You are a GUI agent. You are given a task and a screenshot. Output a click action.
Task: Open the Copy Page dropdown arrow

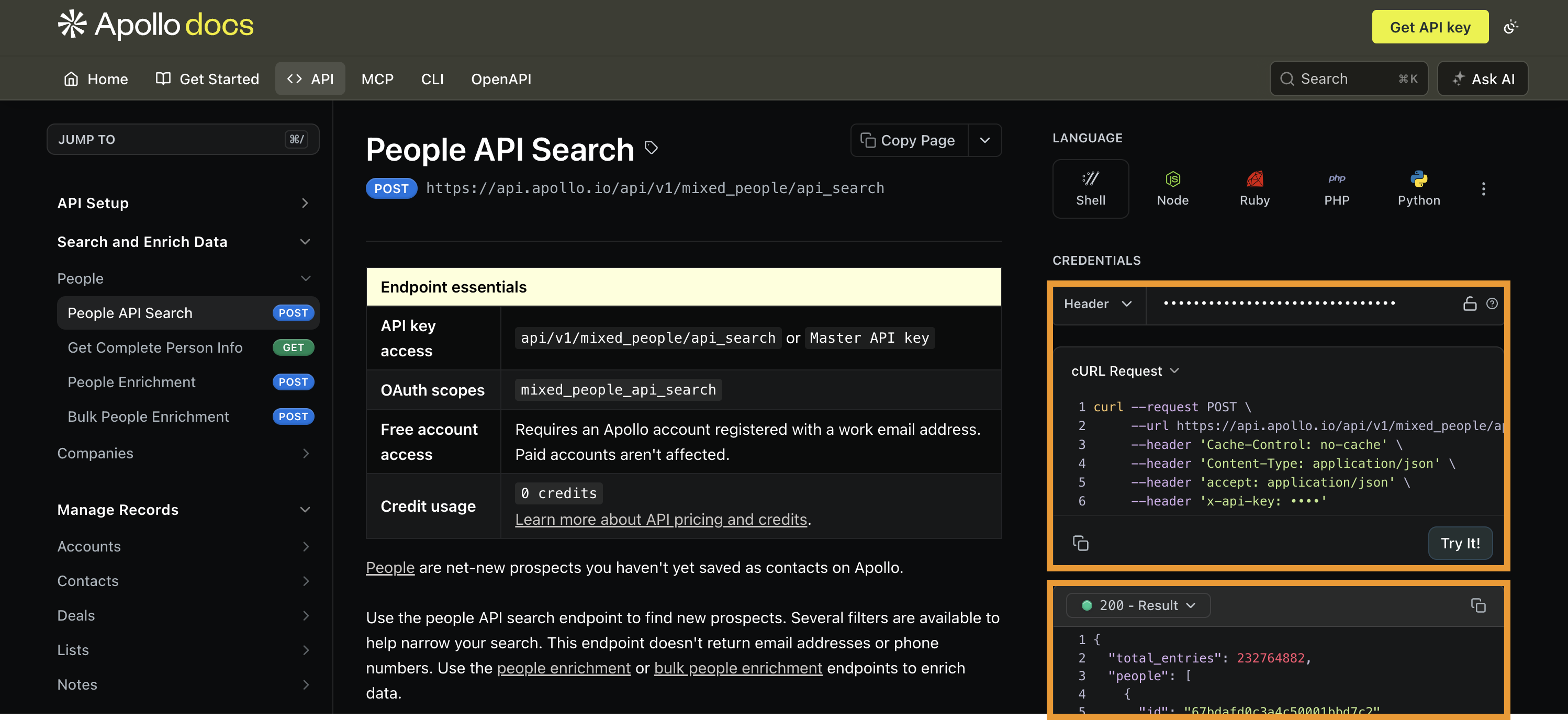(x=985, y=141)
